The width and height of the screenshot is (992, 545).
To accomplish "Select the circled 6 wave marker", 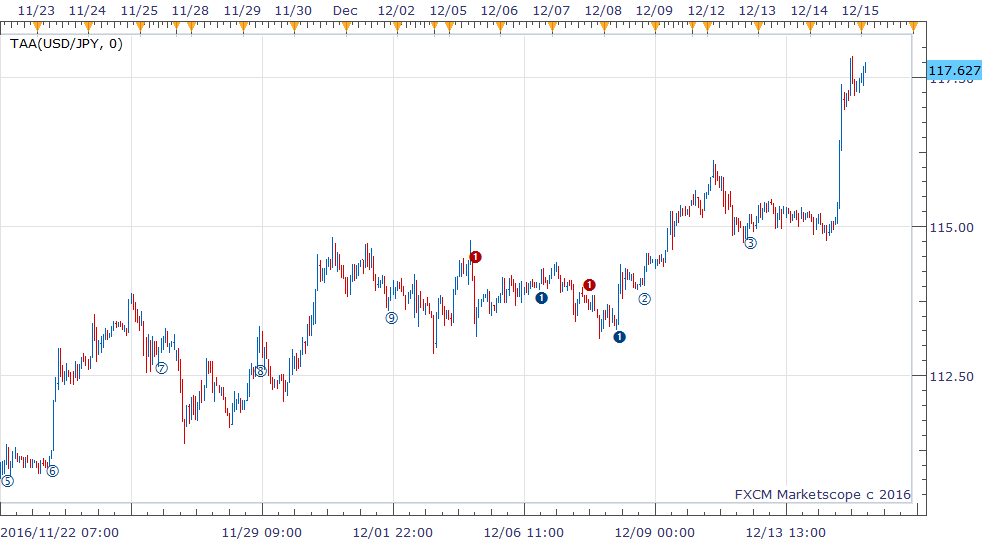I will click(x=53, y=471).
